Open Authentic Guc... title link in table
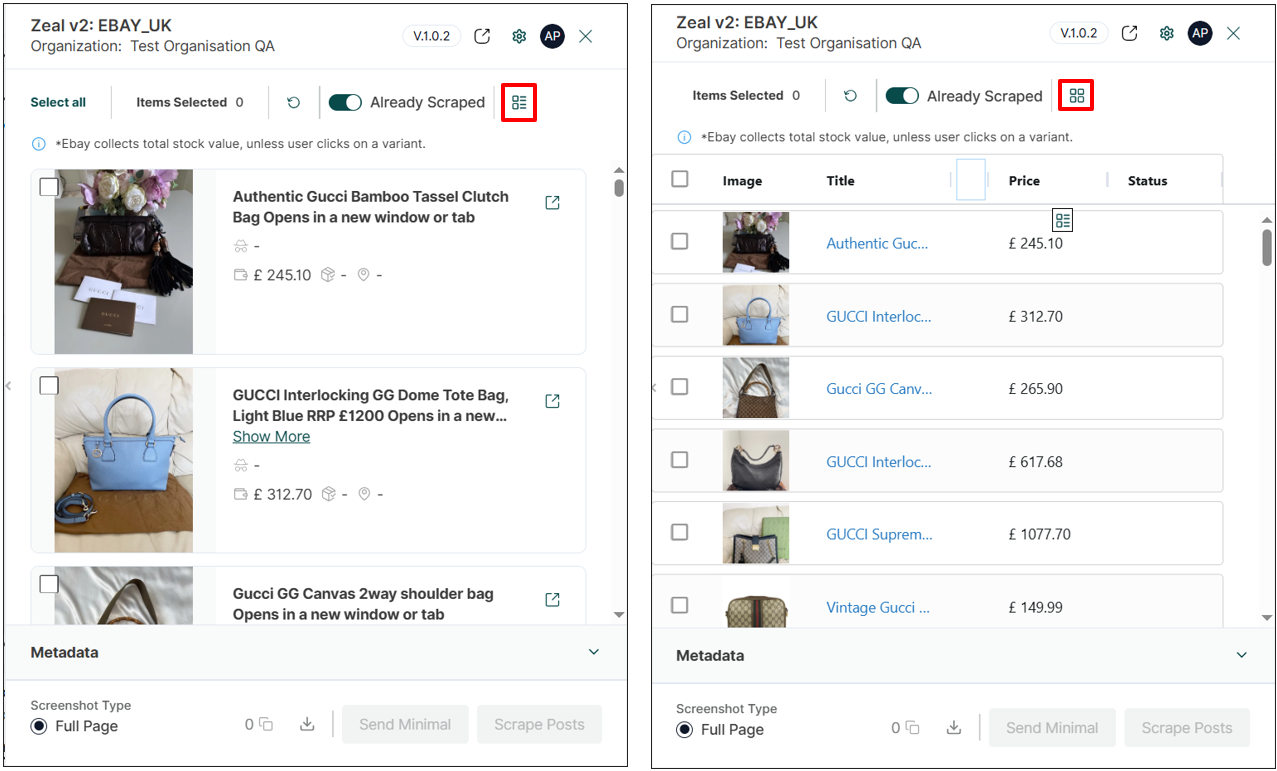The image size is (1277, 771). (877, 243)
